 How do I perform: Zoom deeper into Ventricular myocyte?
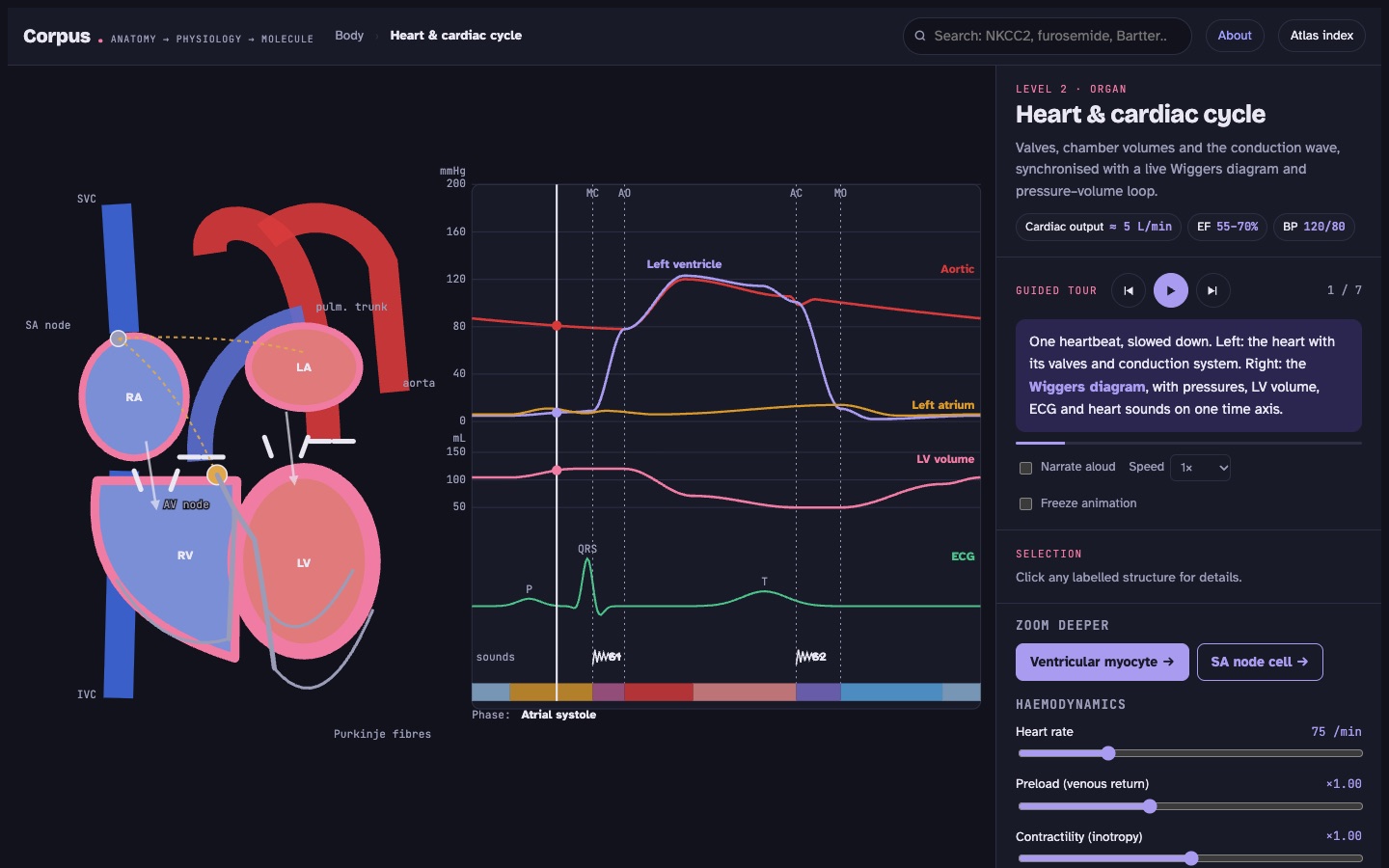point(1102,662)
